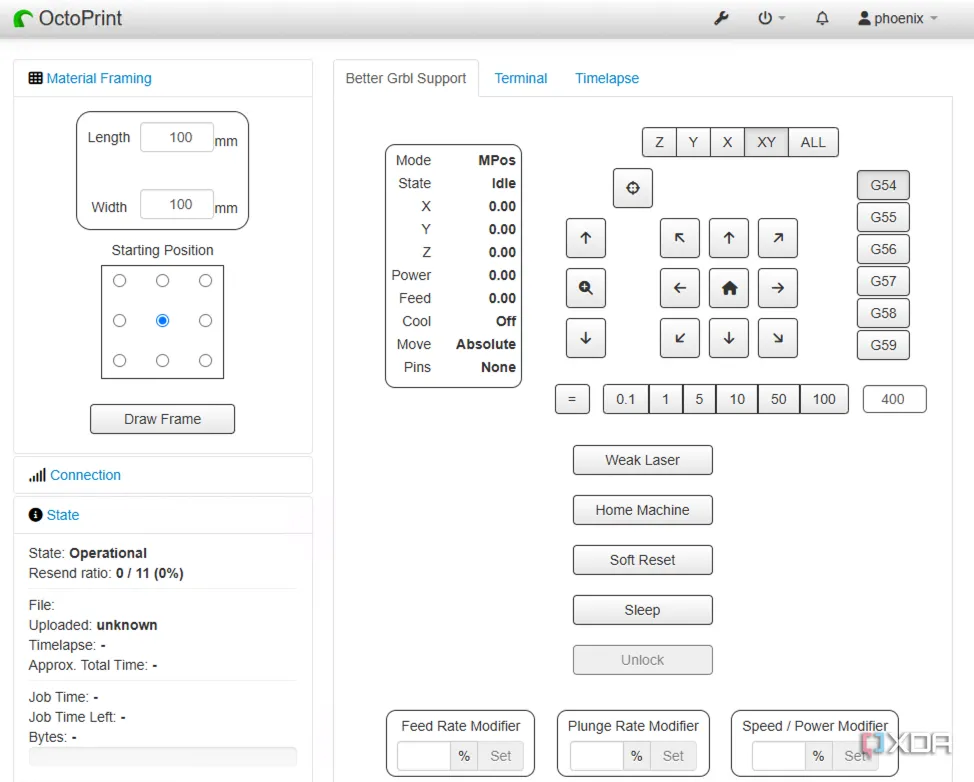The height and width of the screenshot is (782, 974).
Task: Click the notification bell icon
Action: (x=822, y=18)
